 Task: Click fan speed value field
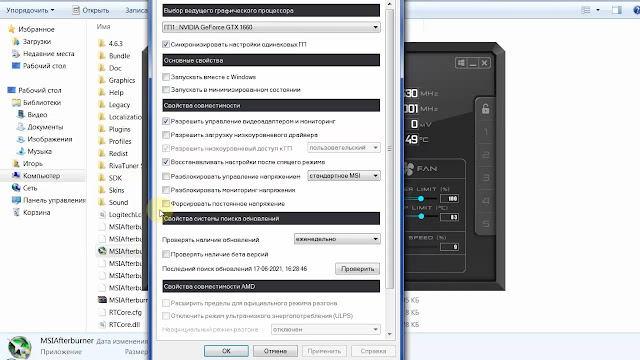click(x=449, y=247)
